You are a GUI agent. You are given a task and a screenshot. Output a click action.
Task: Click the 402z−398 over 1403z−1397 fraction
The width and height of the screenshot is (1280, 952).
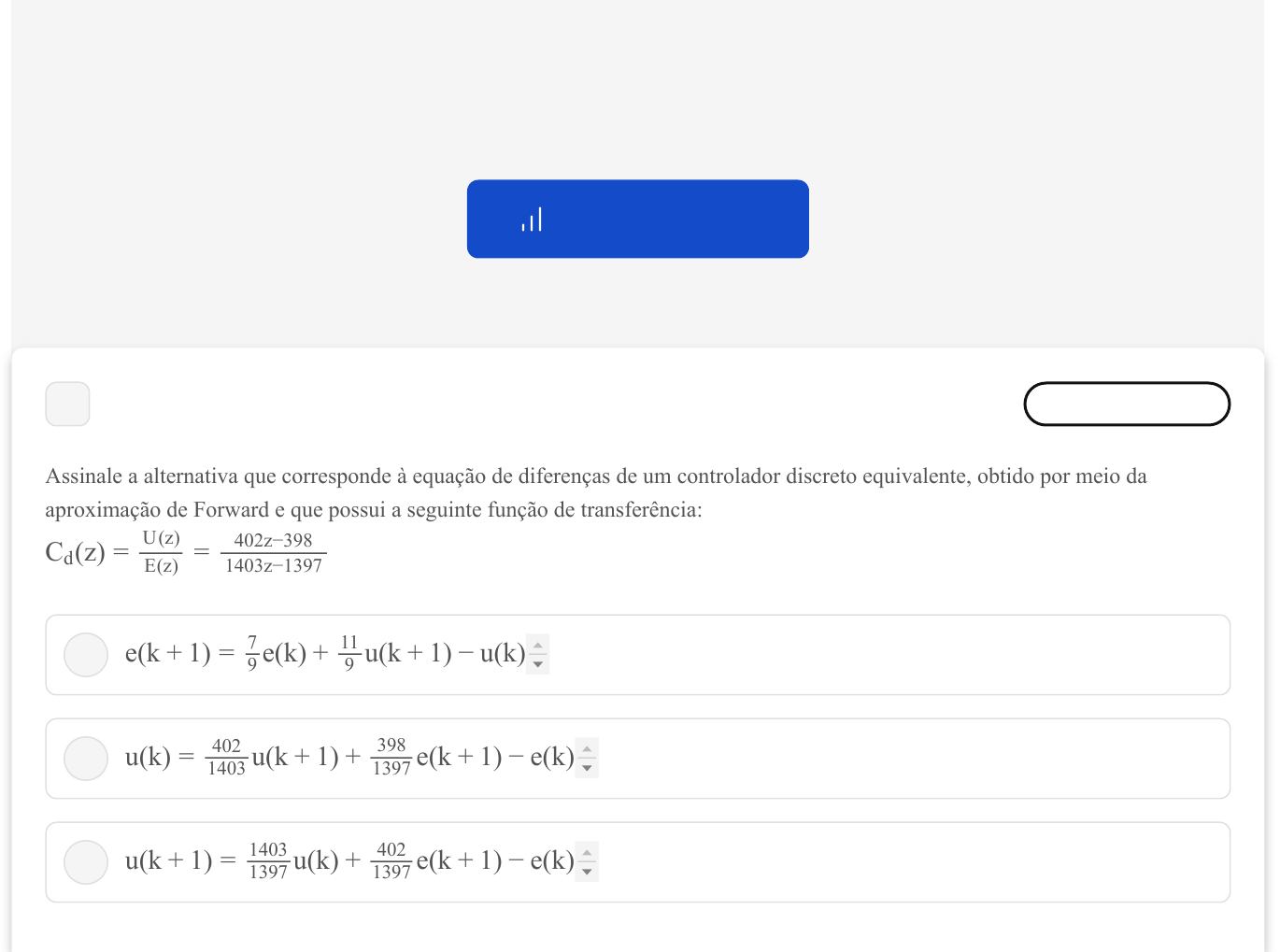[274, 553]
